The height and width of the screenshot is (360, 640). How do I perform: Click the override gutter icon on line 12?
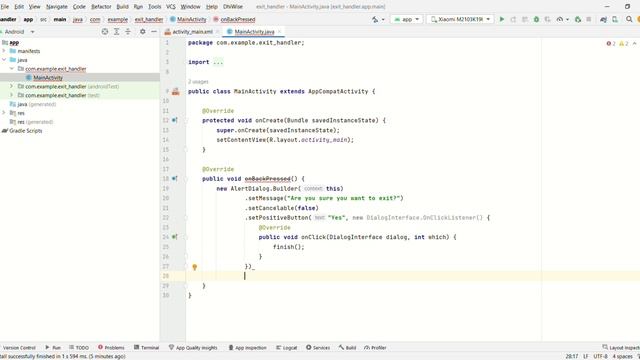[x=175, y=120]
